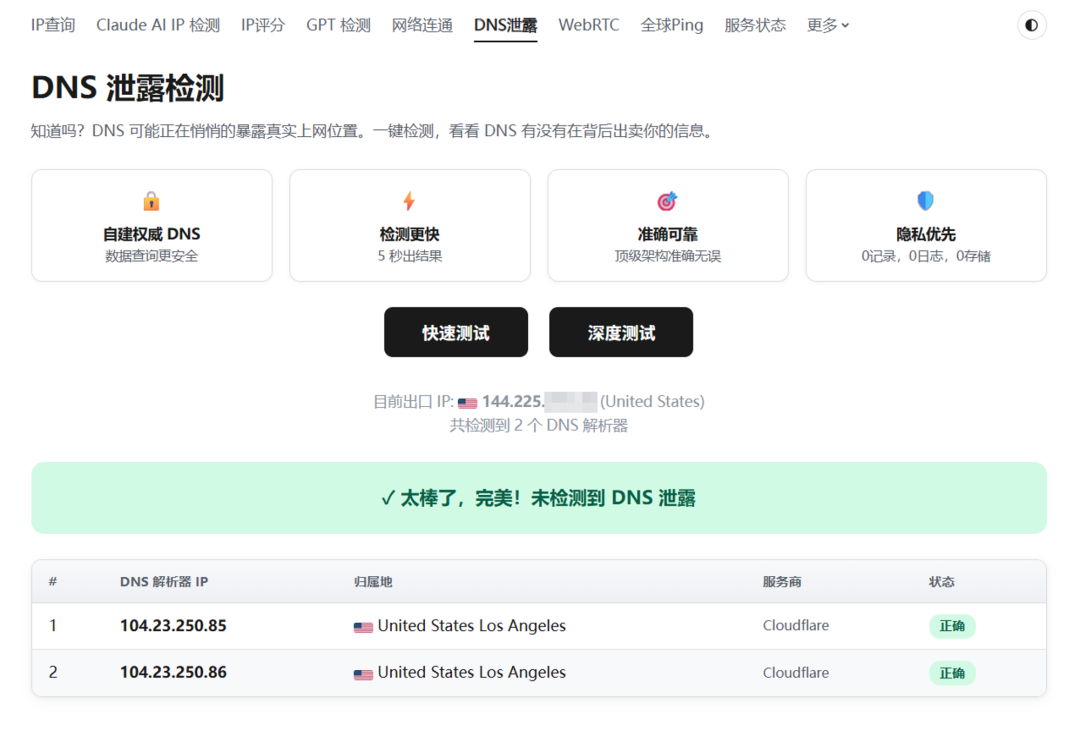Click the flag icon in row 104.23.250.86

pyautogui.click(x=363, y=674)
